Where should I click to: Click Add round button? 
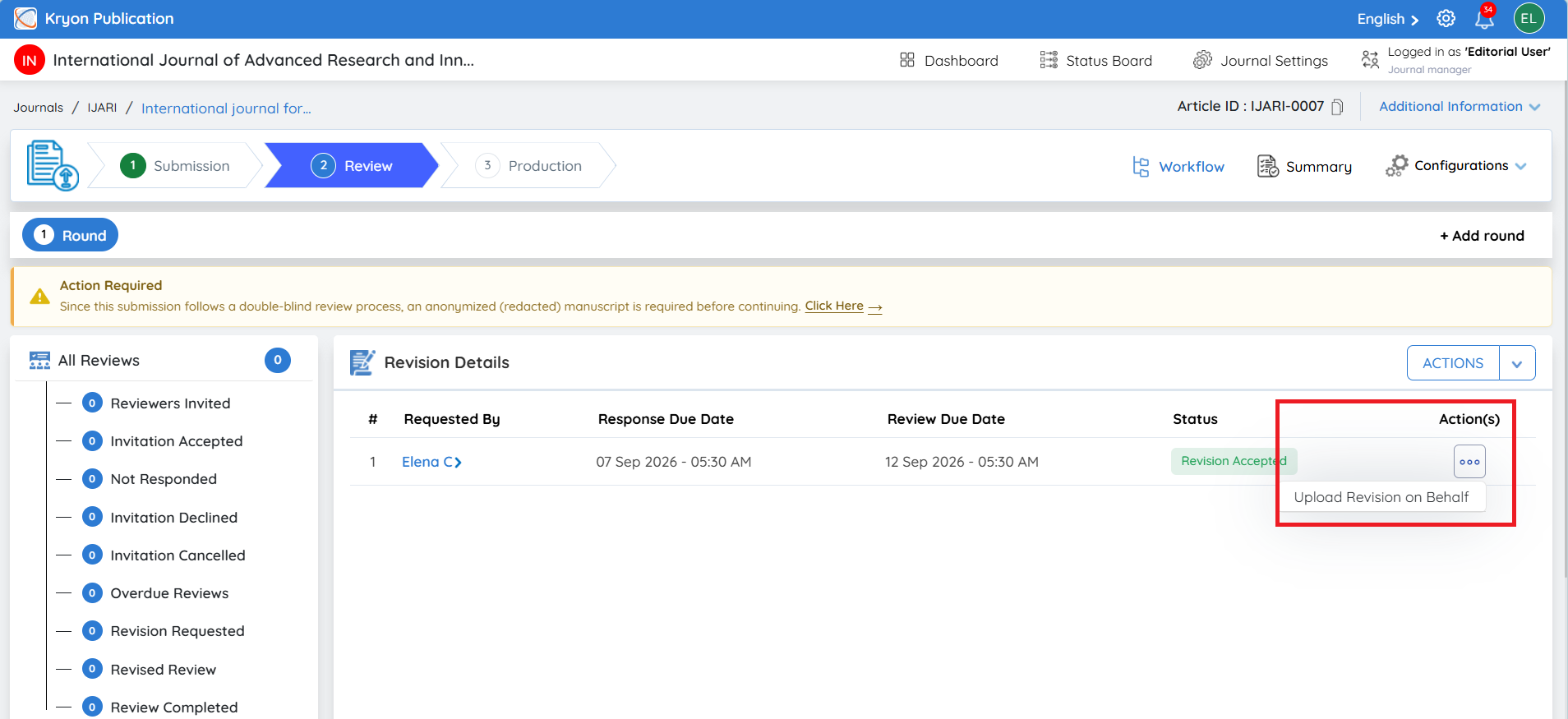click(x=1482, y=236)
